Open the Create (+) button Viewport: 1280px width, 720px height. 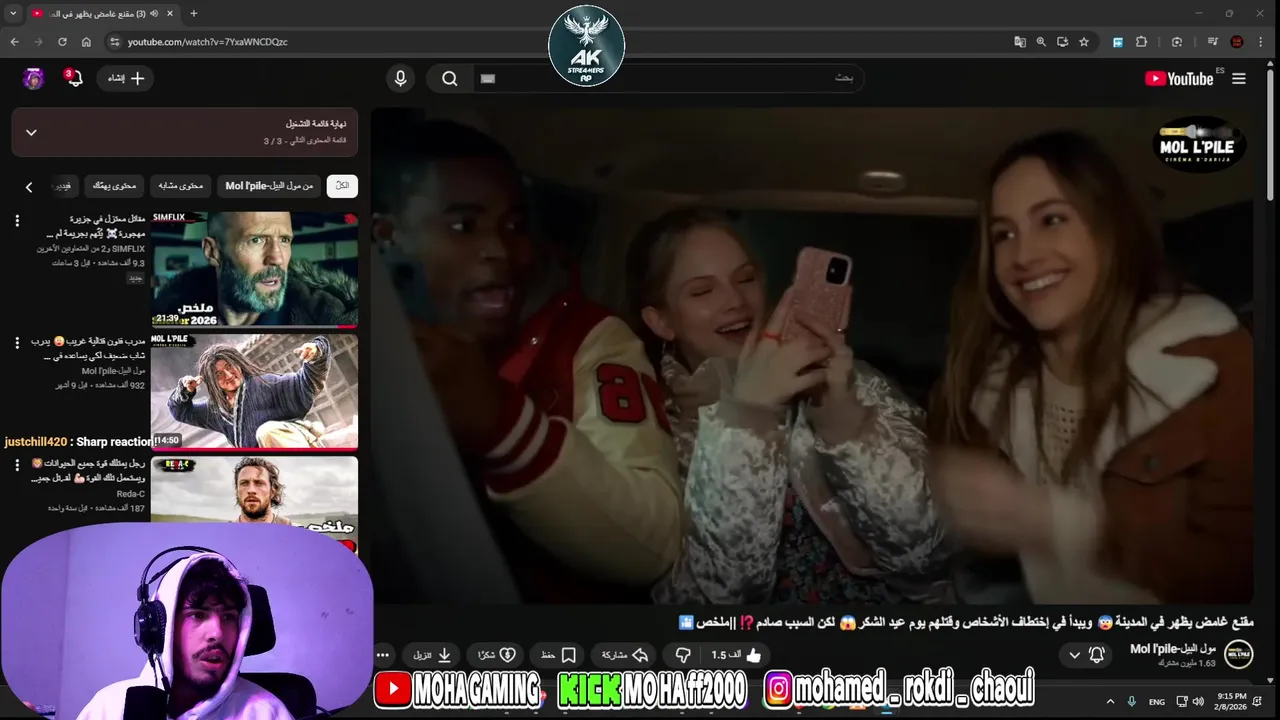[x=126, y=79]
